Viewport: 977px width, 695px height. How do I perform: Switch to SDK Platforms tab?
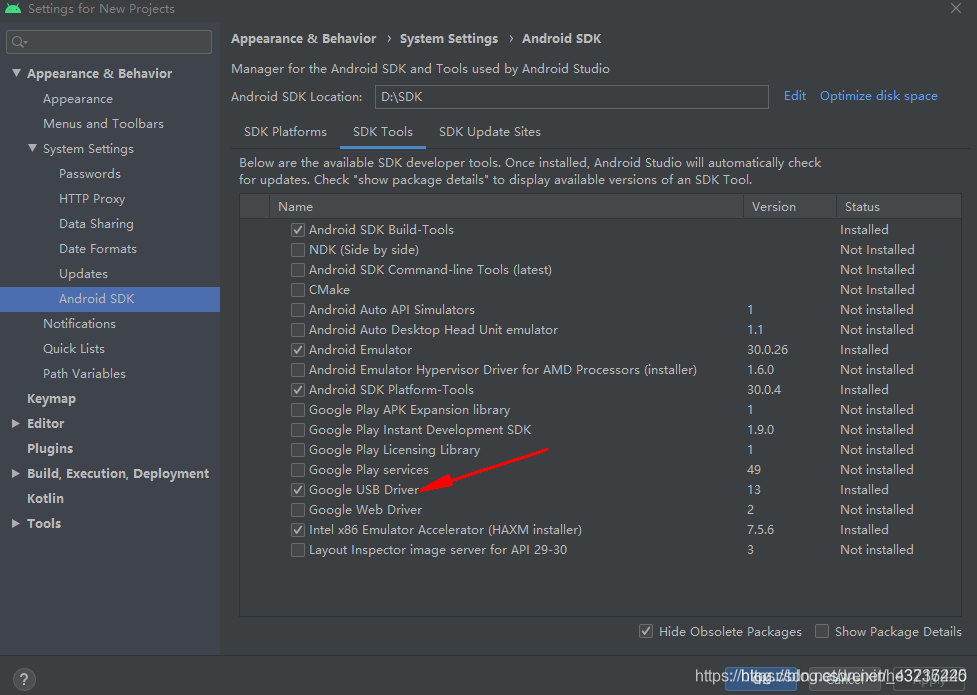pyautogui.click(x=285, y=132)
